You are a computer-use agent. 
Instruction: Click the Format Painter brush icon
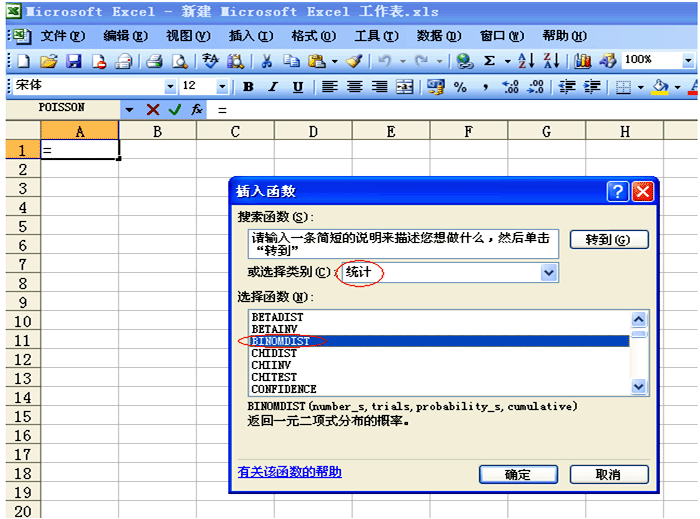[x=354, y=61]
